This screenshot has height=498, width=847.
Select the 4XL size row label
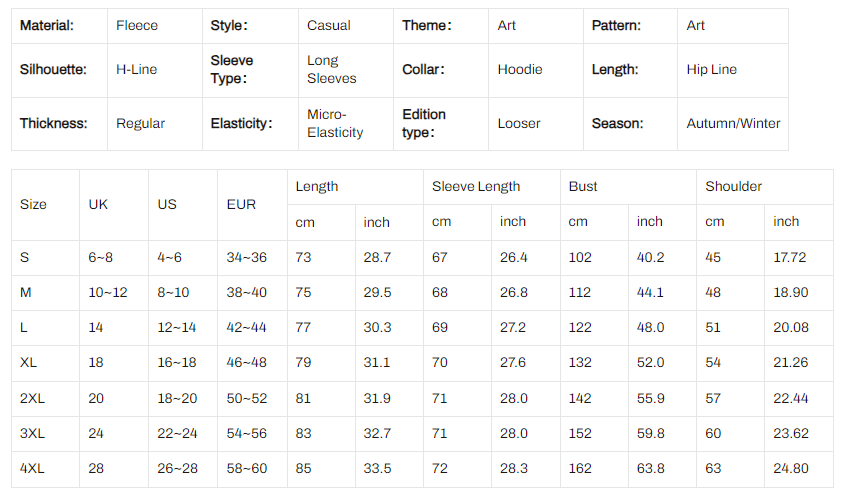32,468
